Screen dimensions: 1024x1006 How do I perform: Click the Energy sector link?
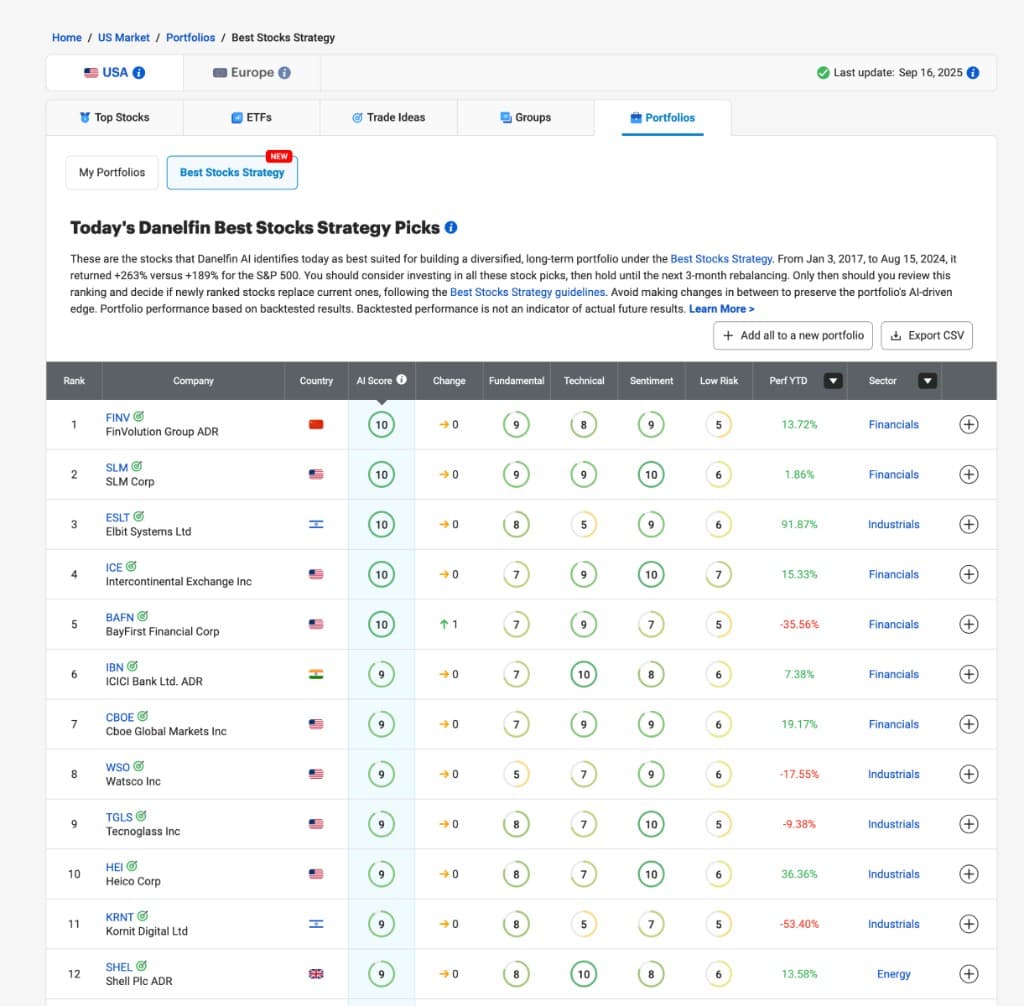coord(893,974)
